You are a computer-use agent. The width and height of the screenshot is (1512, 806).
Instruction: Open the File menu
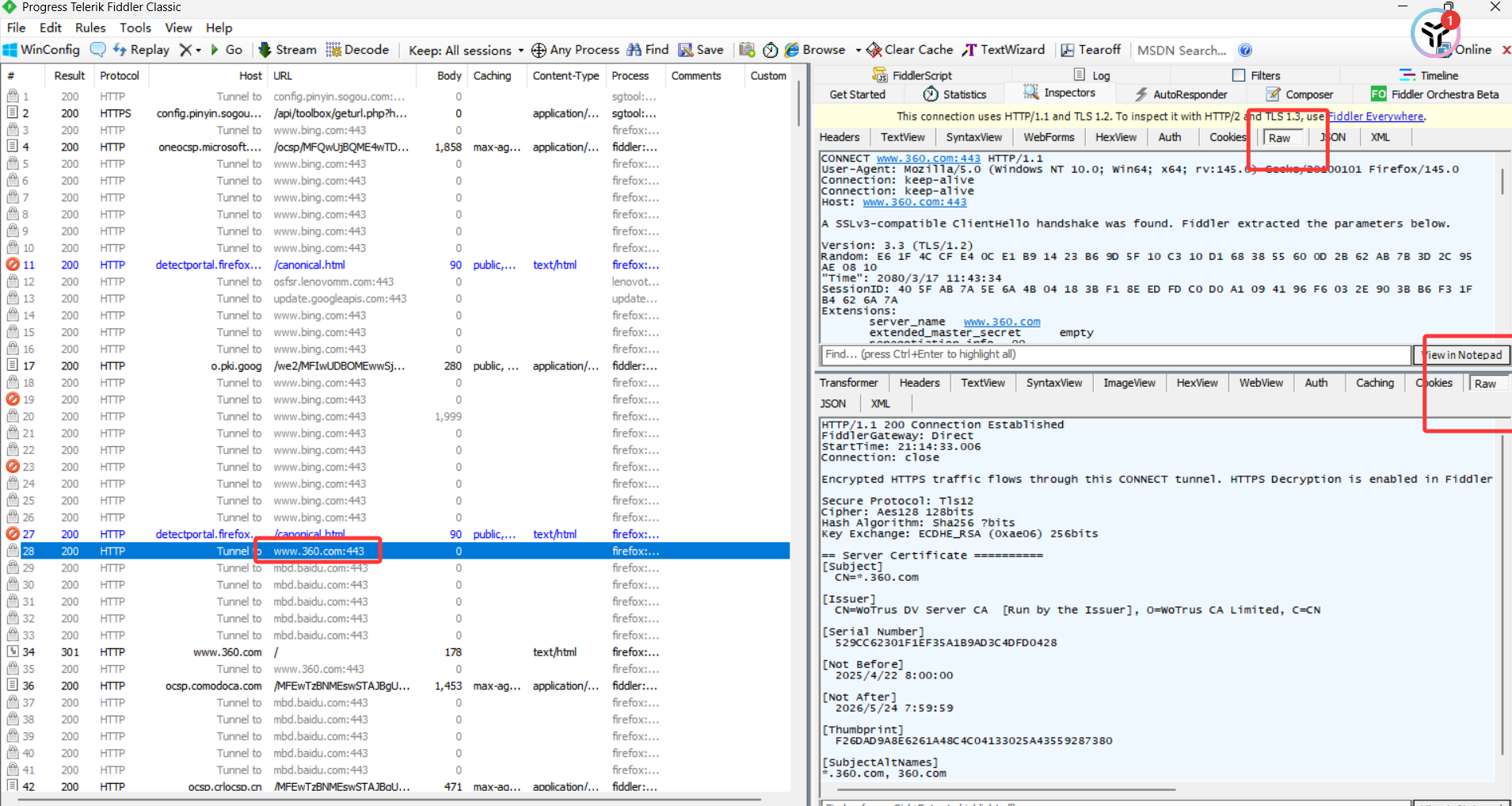[16, 28]
